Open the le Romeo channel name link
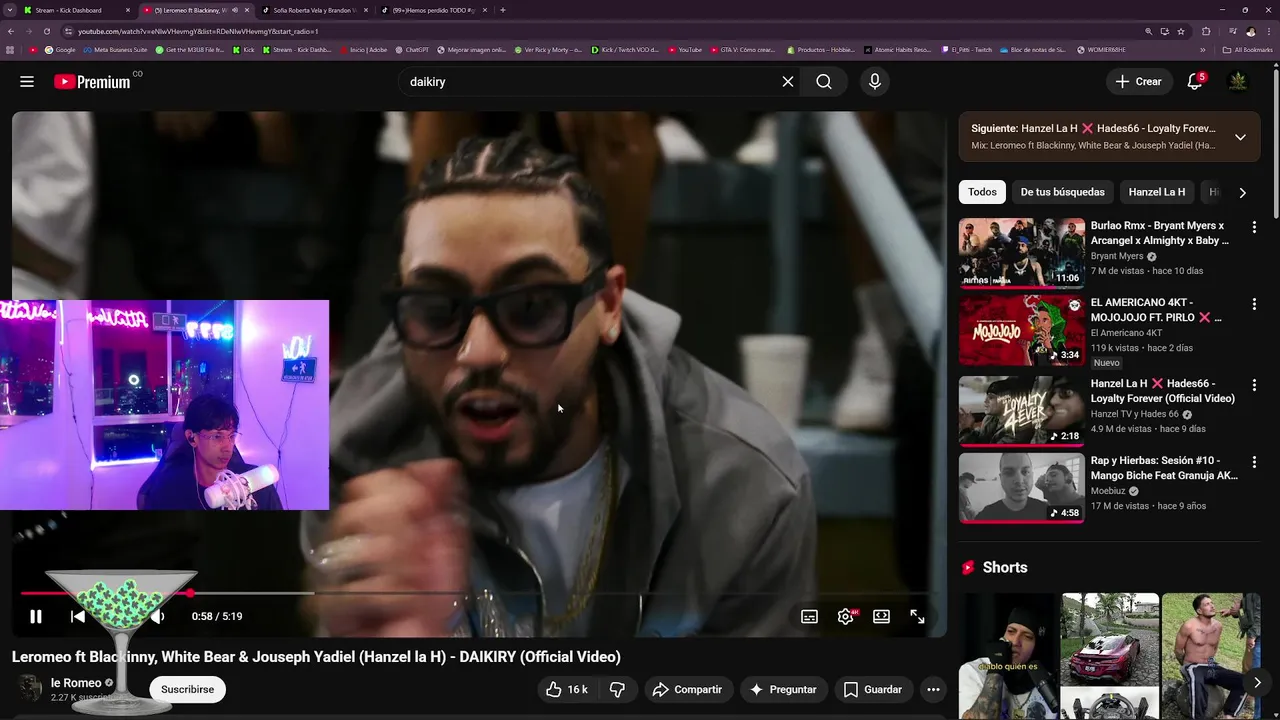Image resolution: width=1280 pixels, height=720 pixels. click(x=76, y=683)
